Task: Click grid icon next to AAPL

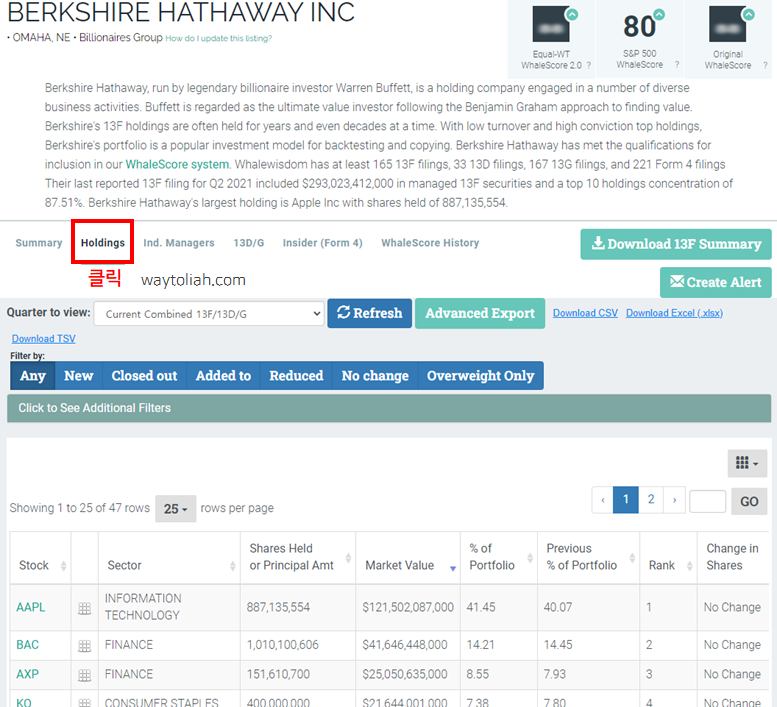Action: coord(85,608)
